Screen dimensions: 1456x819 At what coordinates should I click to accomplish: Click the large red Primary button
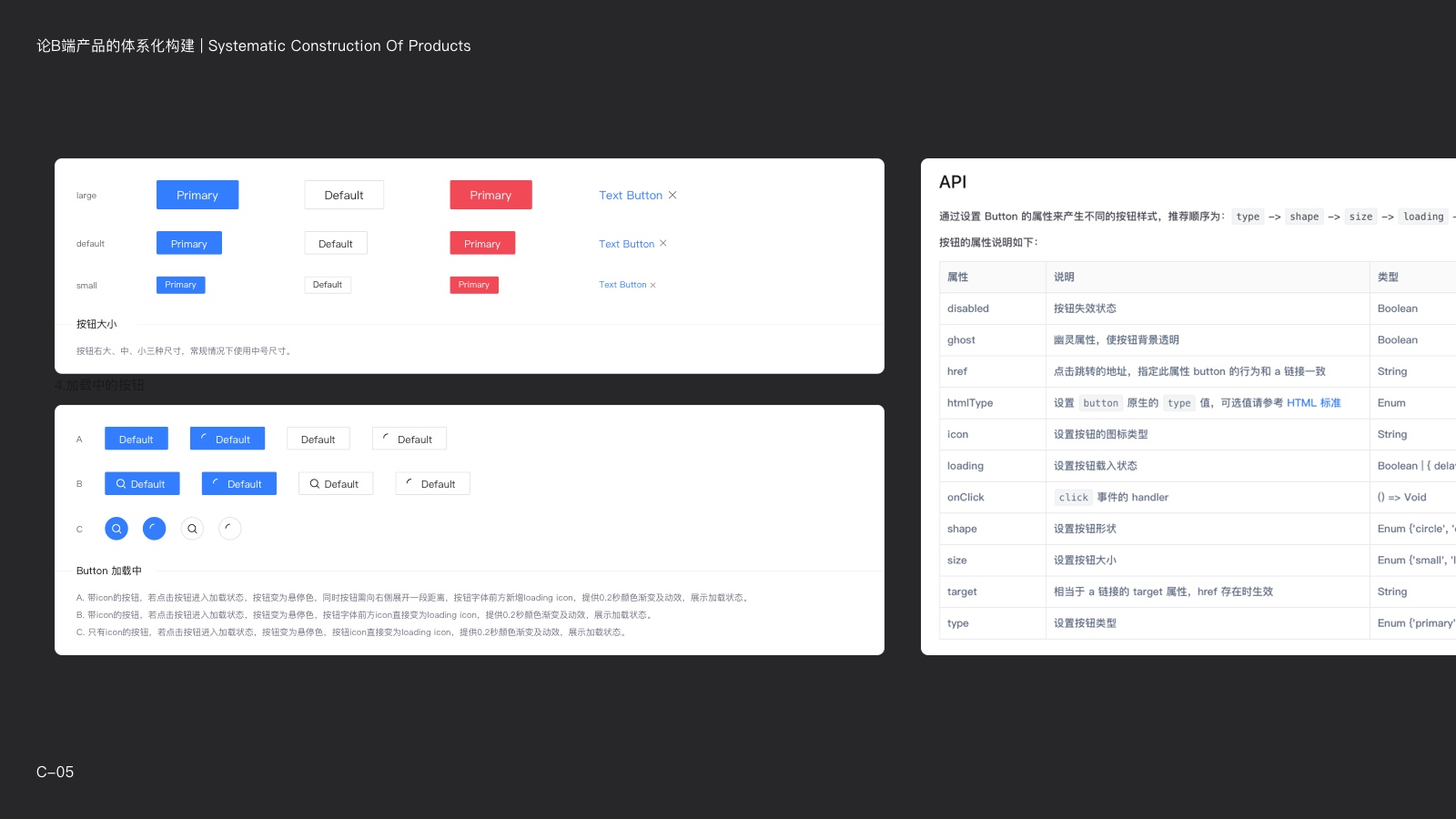[x=490, y=195]
